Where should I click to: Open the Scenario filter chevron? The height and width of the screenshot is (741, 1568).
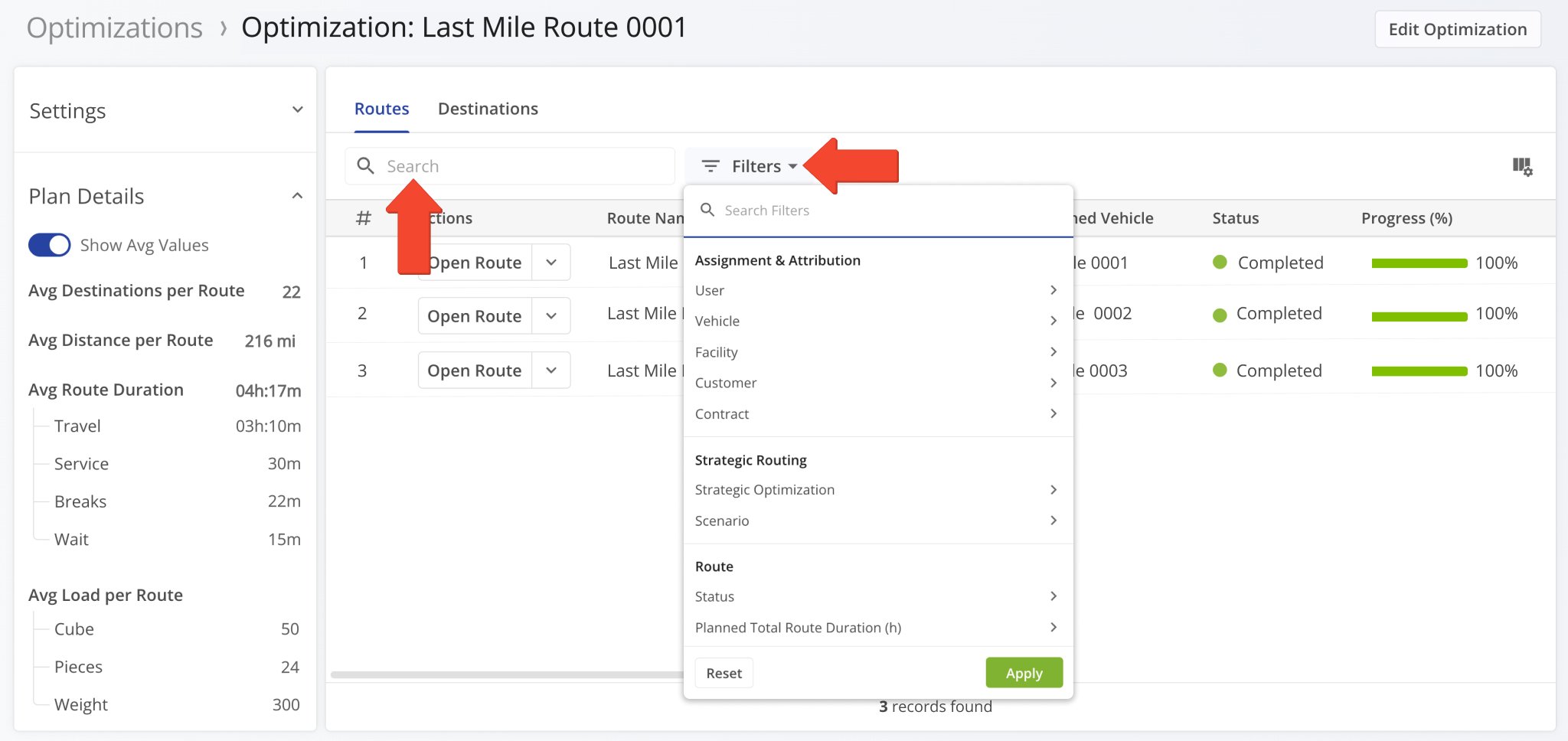[1053, 521]
